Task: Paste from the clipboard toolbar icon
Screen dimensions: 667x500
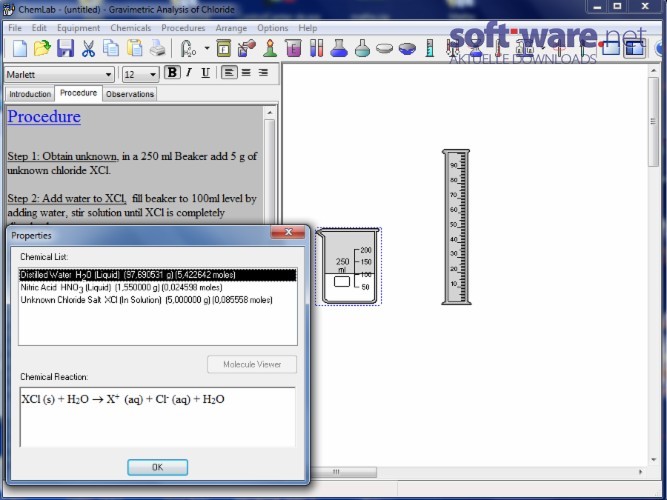Action: [134, 48]
